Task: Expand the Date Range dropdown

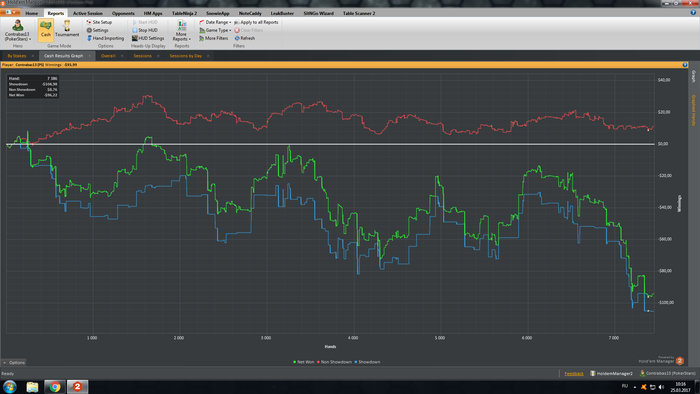Action: [x=215, y=22]
